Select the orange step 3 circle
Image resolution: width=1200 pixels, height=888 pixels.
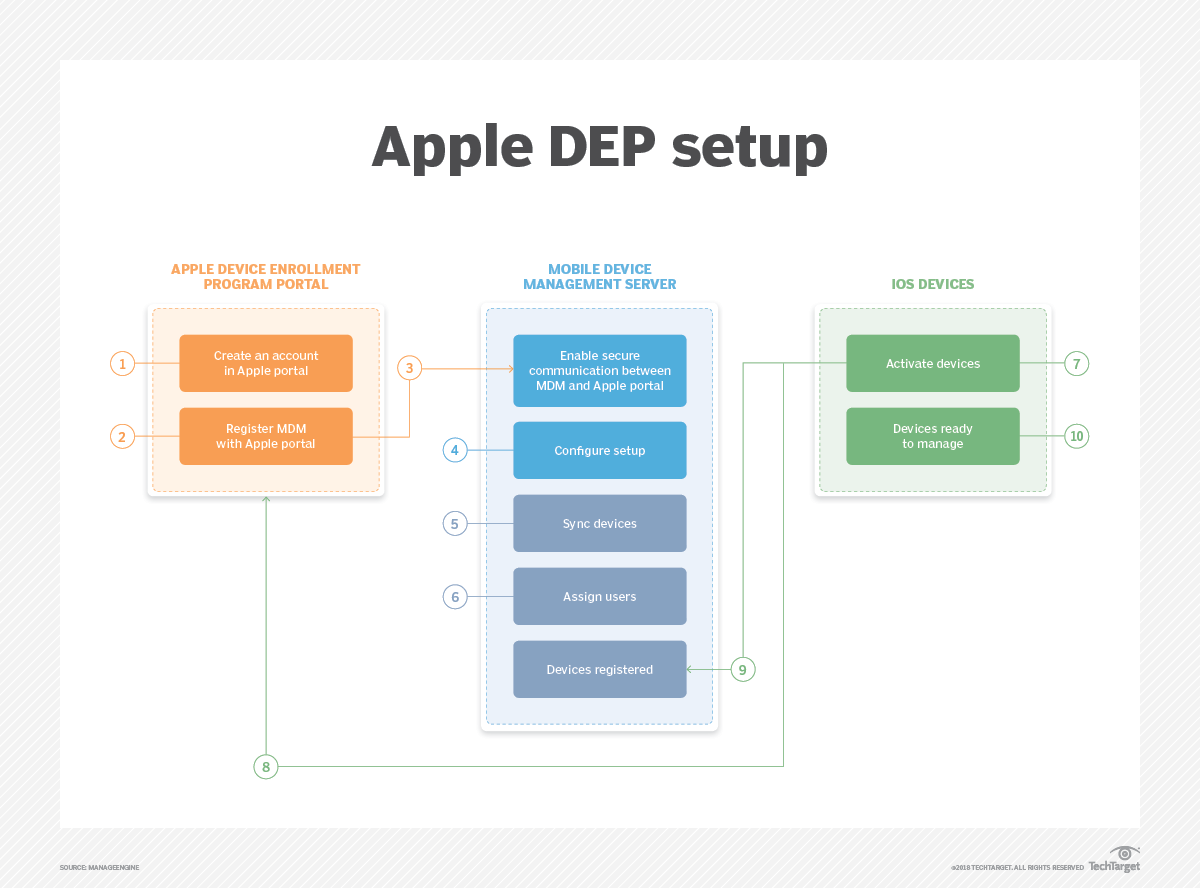(x=408, y=368)
